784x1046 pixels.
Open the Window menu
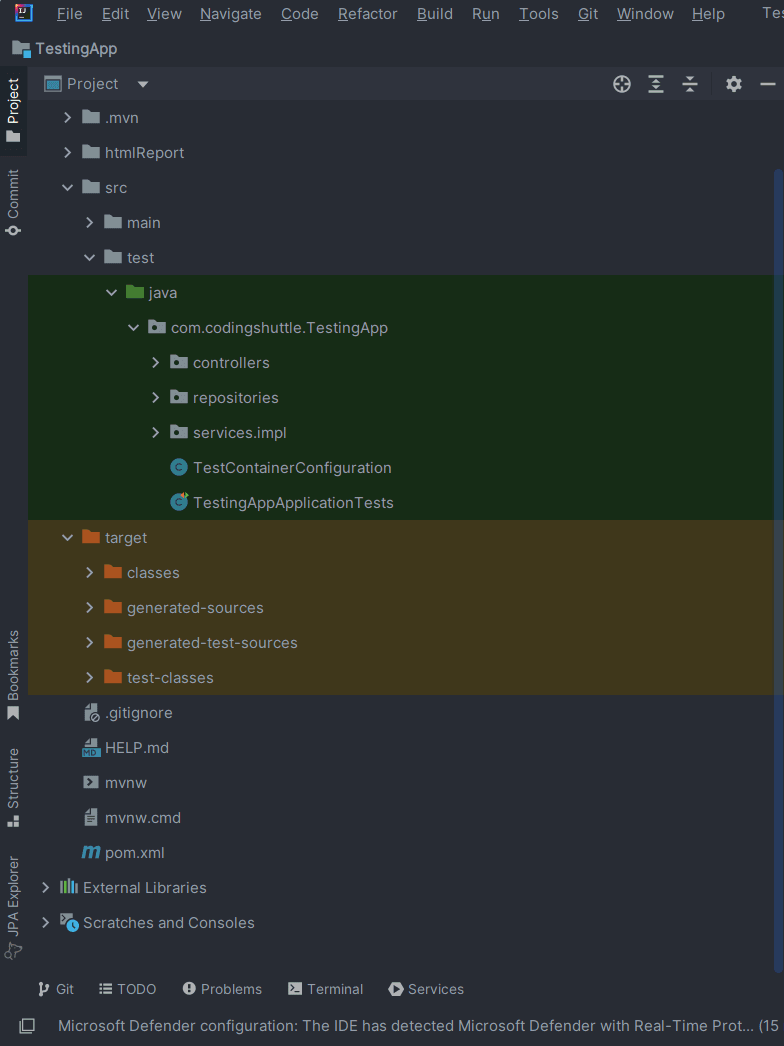coord(645,14)
